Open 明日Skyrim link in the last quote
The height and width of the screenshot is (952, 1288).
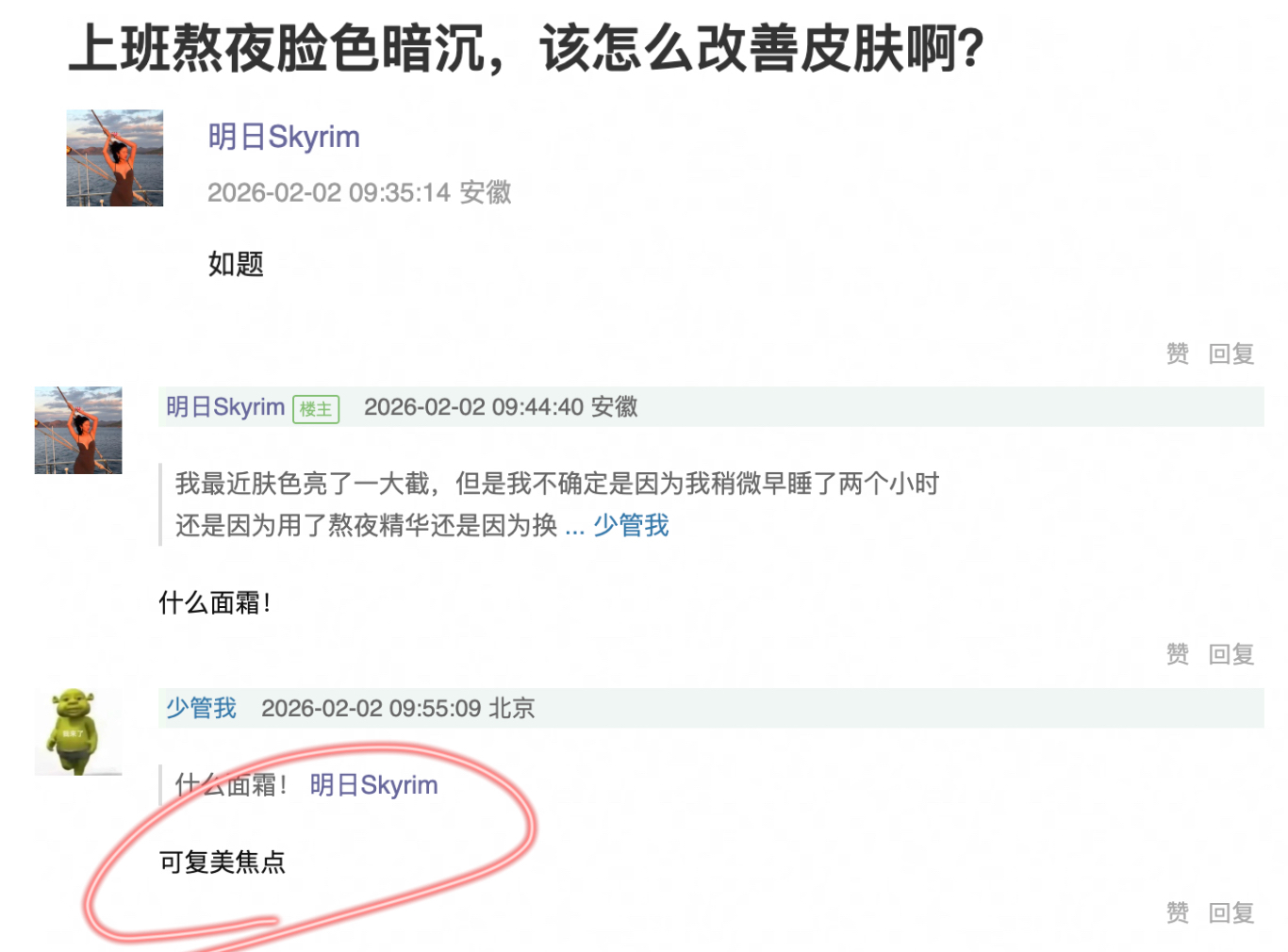coord(373,784)
